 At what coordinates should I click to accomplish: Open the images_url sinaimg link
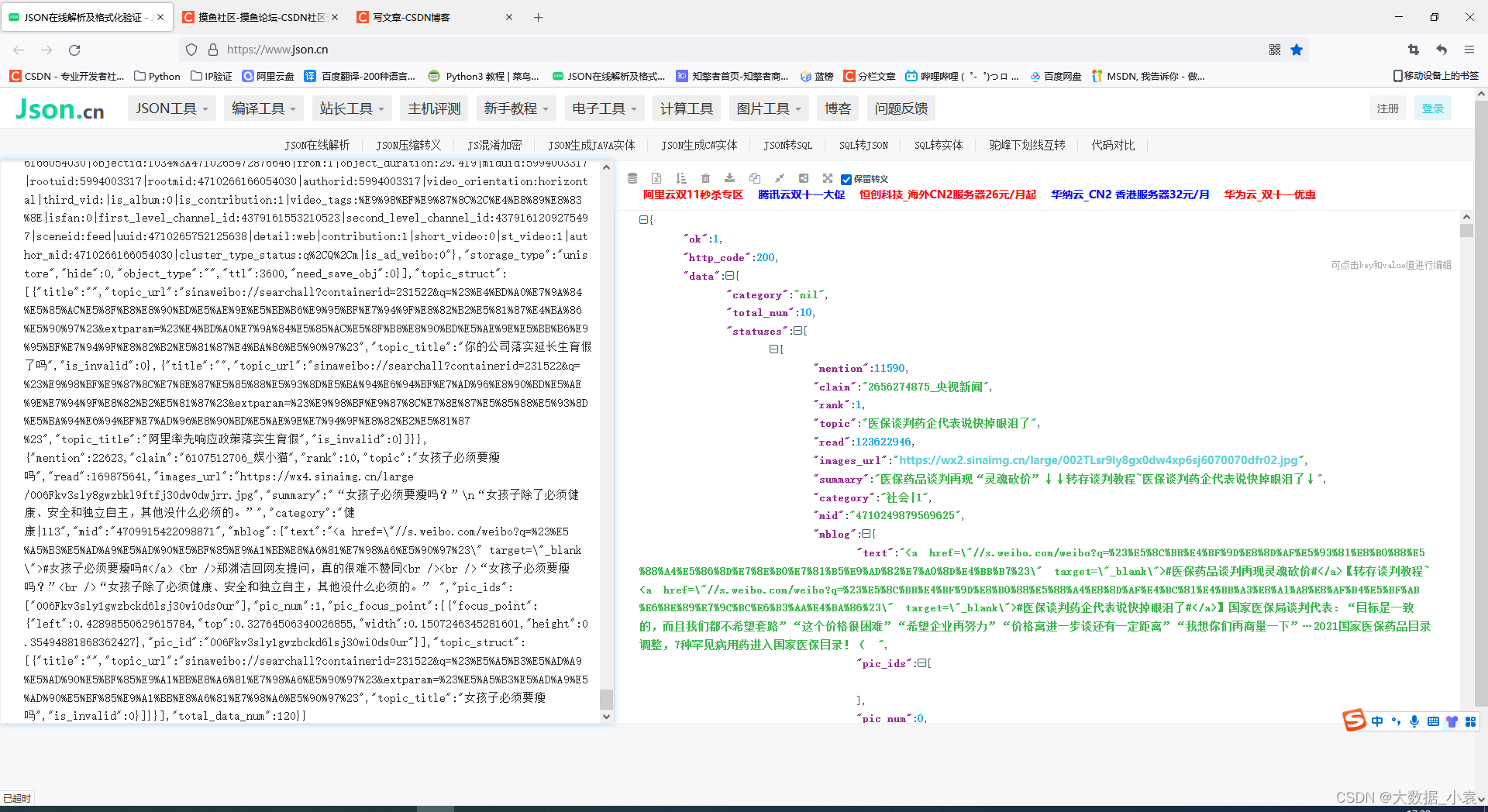coord(1098,460)
